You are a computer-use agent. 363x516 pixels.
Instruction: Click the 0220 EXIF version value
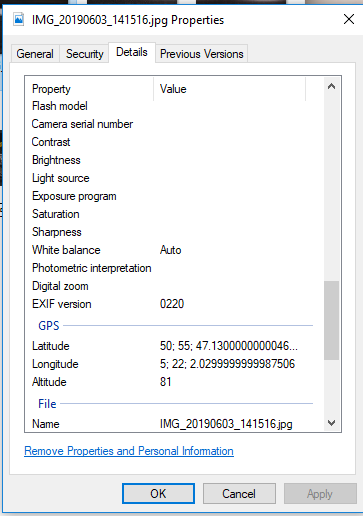pyautogui.click(x=172, y=304)
